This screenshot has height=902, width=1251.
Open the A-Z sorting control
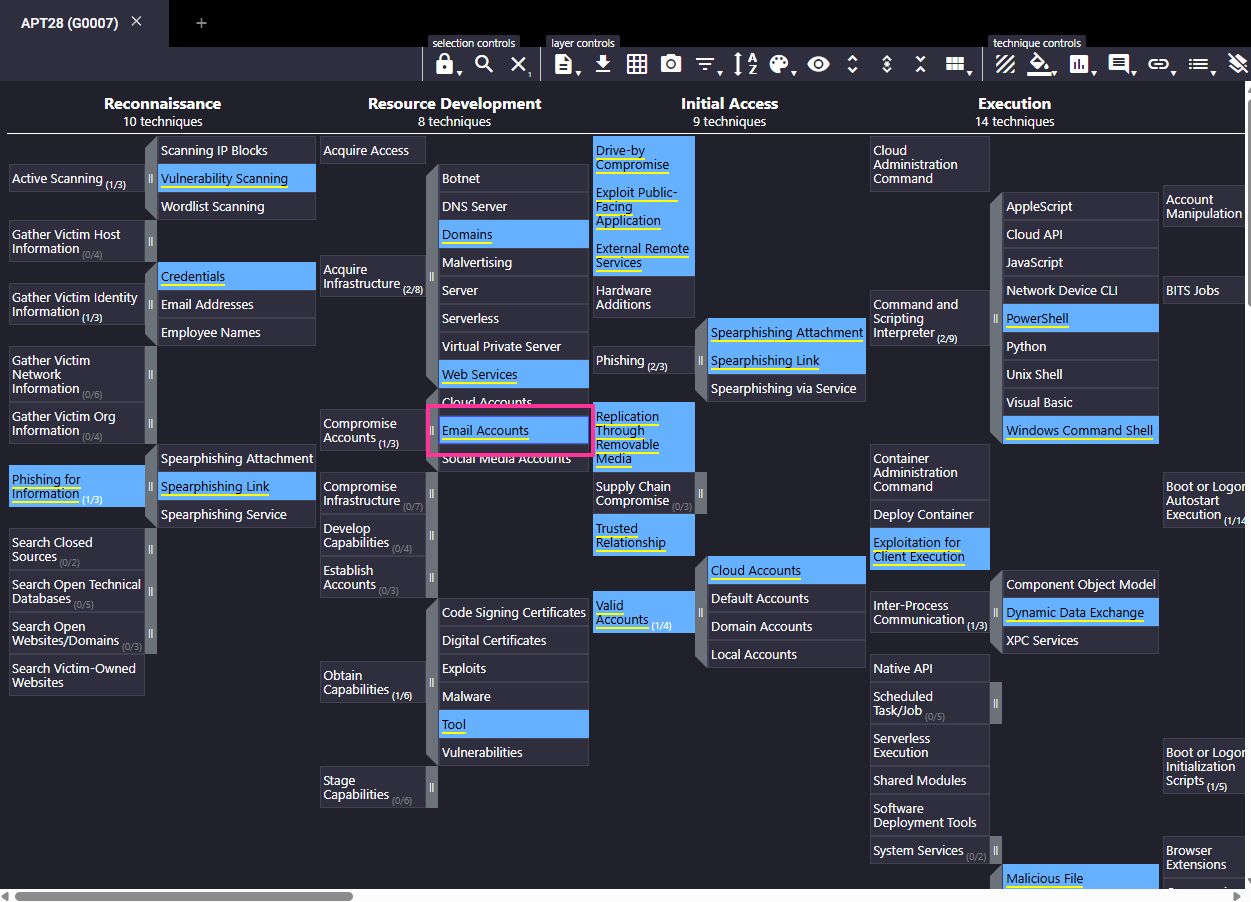(745, 64)
